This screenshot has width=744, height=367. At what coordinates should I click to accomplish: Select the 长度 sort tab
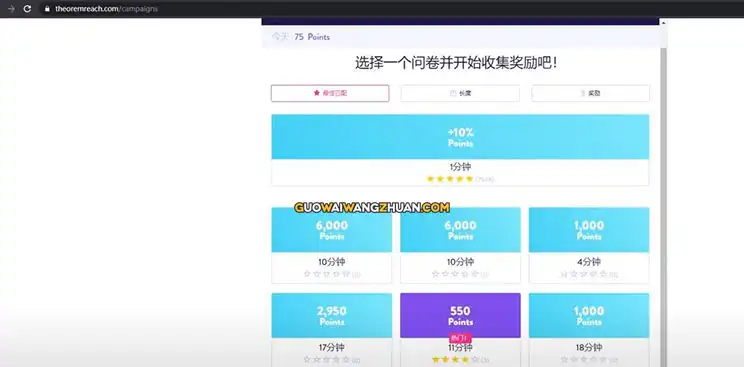(x=460, y=93)
